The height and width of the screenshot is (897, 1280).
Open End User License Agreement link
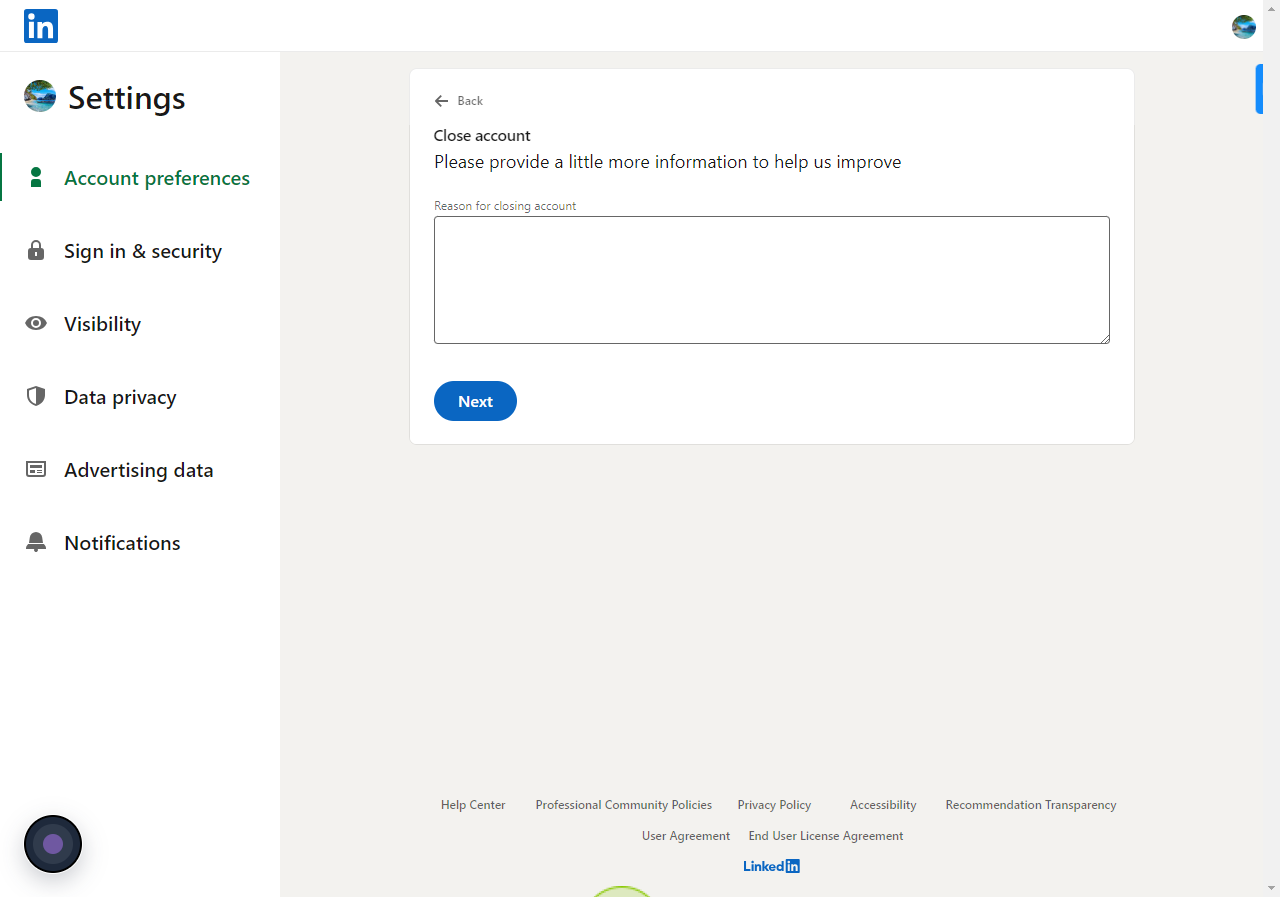826,836
